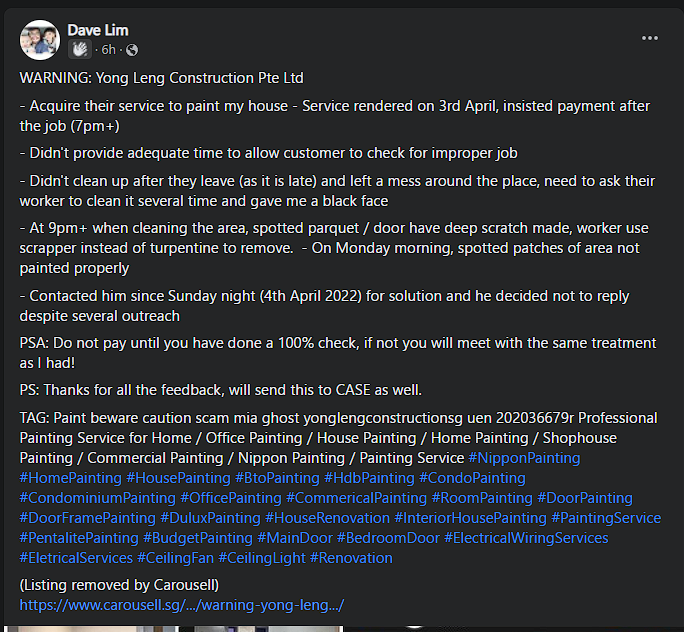Viewport: 684px width, 632px height.
Task: Open the carousell.sg warning listing link
Action: (x=182, y=605)
